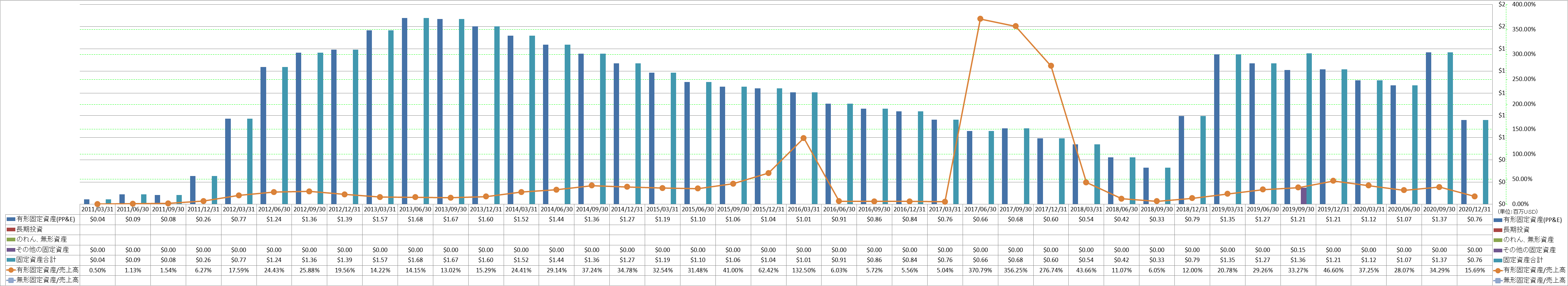The width and height of the screenshot is (1568, 286).
Task: Click その他の固定資産 table row header
Action: (x=42, y=250)
